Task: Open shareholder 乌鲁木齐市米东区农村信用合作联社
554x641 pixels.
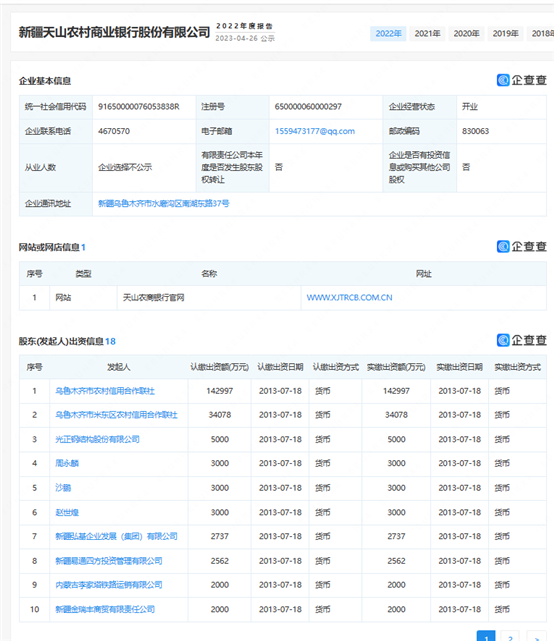Action: [117, 415]
